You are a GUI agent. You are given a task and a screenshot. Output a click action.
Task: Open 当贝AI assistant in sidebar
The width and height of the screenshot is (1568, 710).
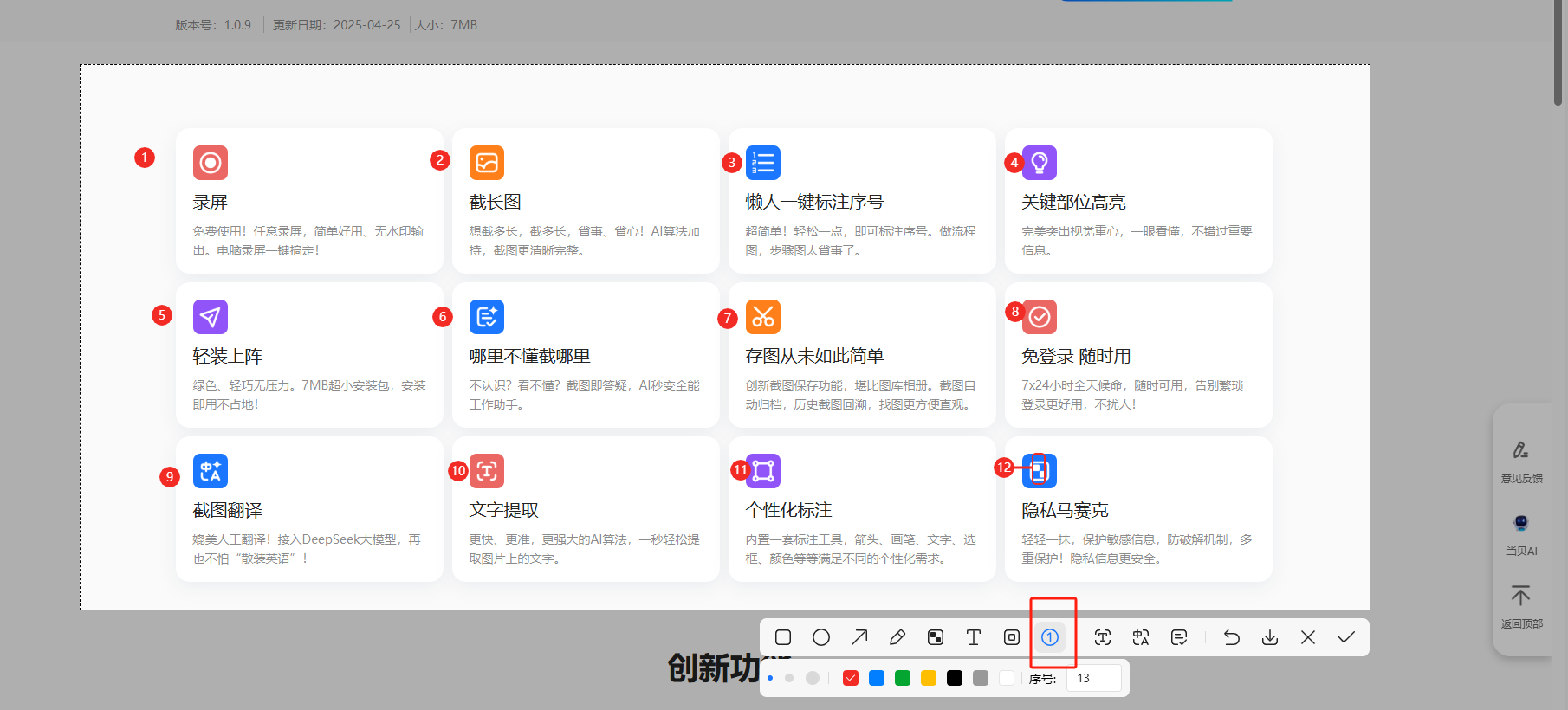point(1521,534)
